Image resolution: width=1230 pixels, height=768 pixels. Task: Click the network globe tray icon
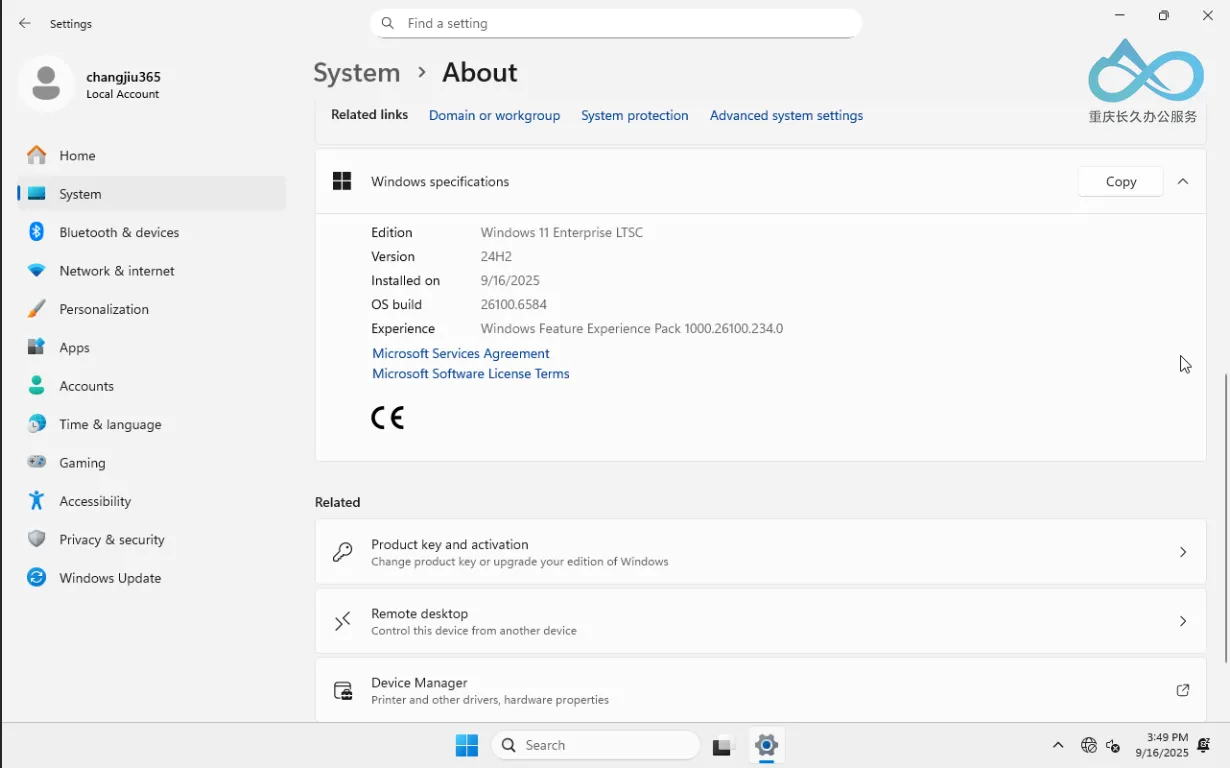1089,745
